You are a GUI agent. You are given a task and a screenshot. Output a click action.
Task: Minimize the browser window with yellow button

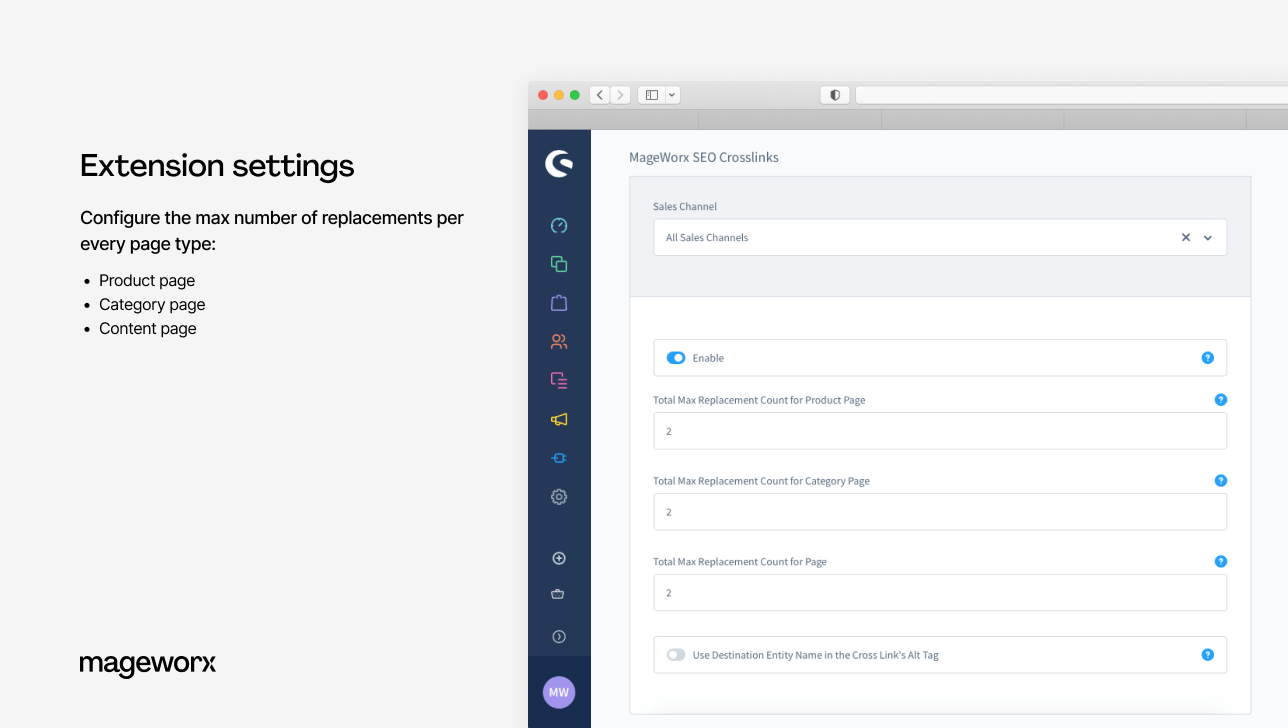pos(559,95)
